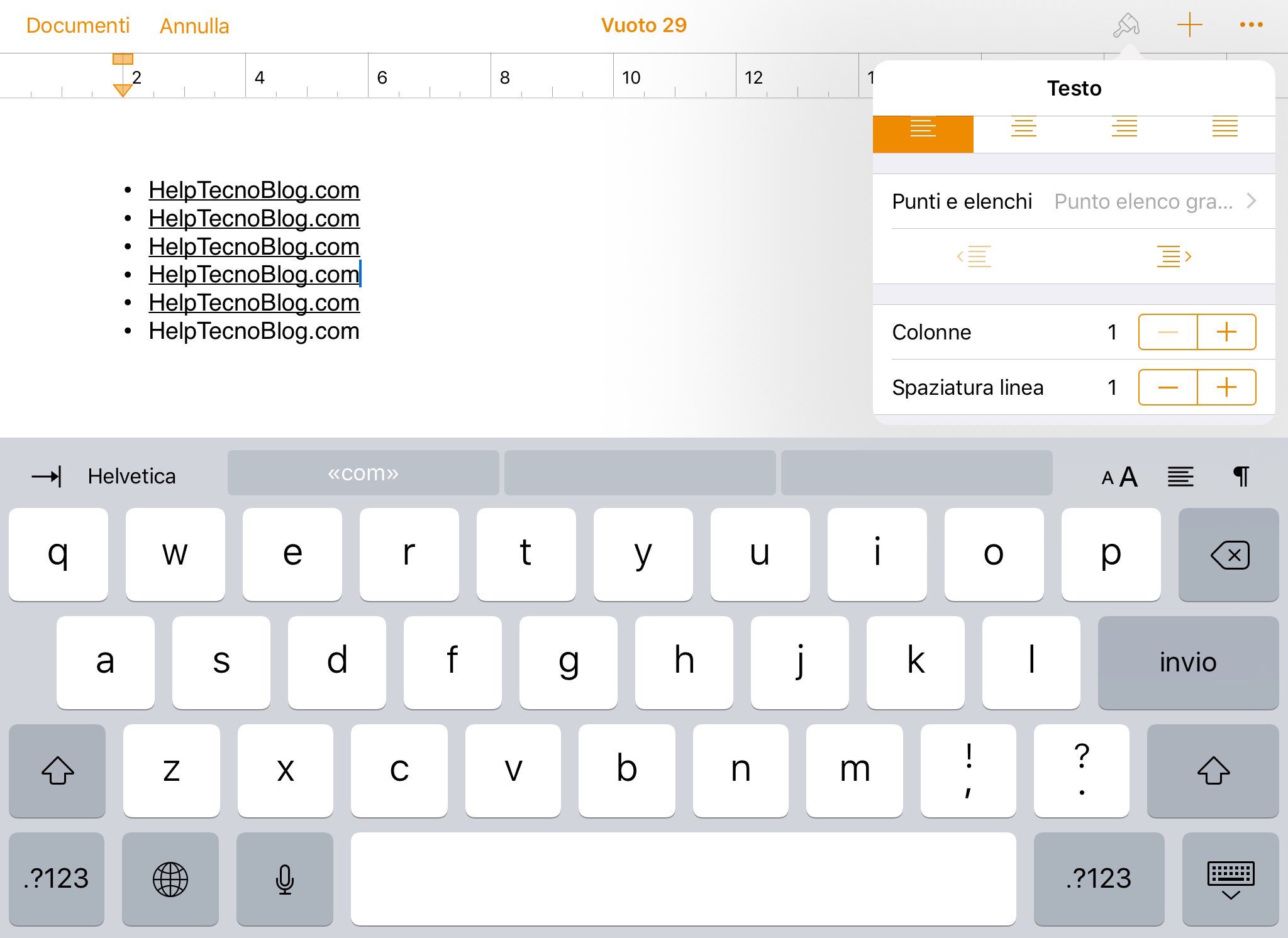Tap the document title Vuoto 29
The width and height of the screenshot is (1288, 938).
643,25
